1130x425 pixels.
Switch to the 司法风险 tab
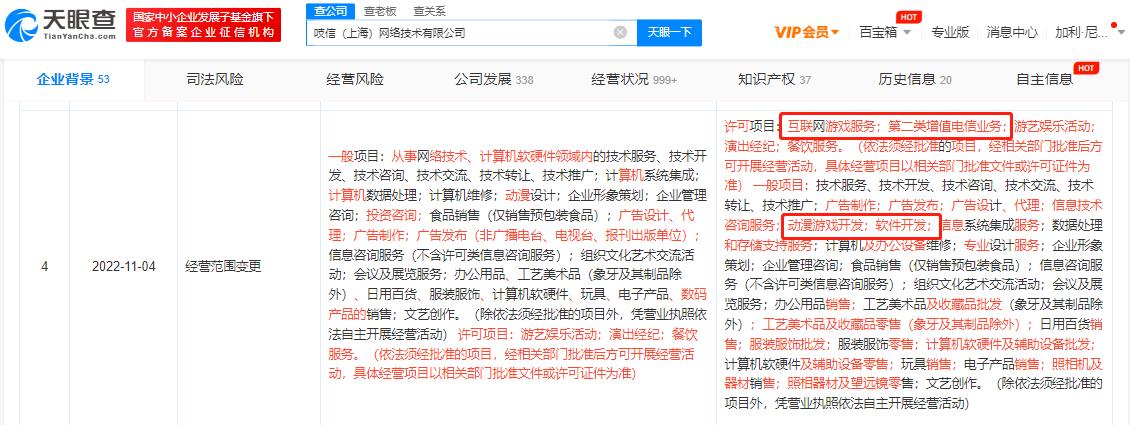click(x=215, y=79)
